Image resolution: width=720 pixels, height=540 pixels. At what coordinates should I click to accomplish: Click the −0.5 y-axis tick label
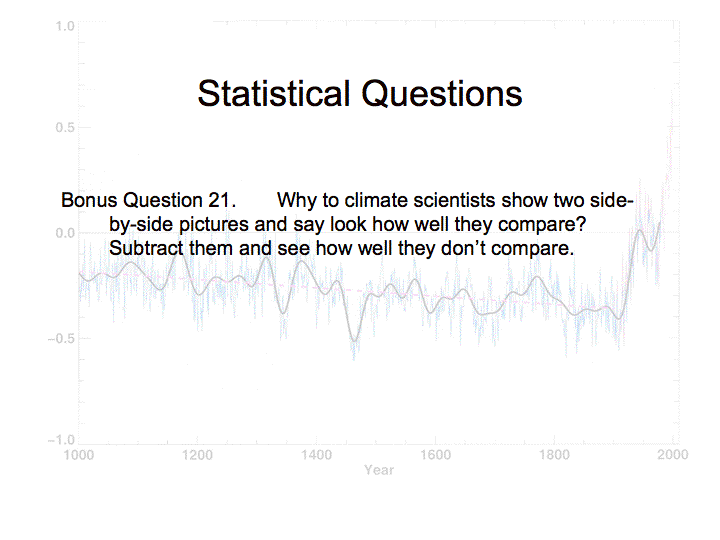click(x=62, y=337)
